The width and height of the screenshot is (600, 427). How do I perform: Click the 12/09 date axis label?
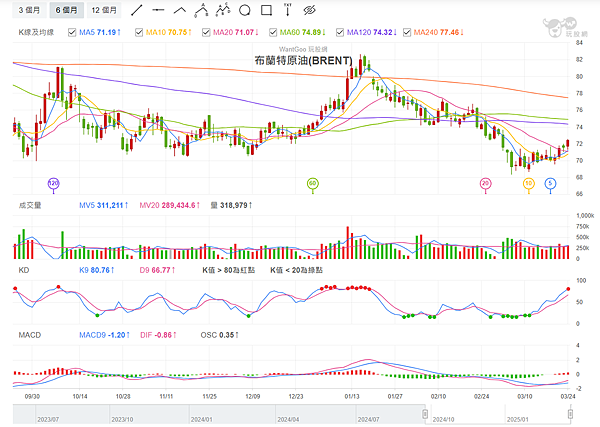coord(253,396)
